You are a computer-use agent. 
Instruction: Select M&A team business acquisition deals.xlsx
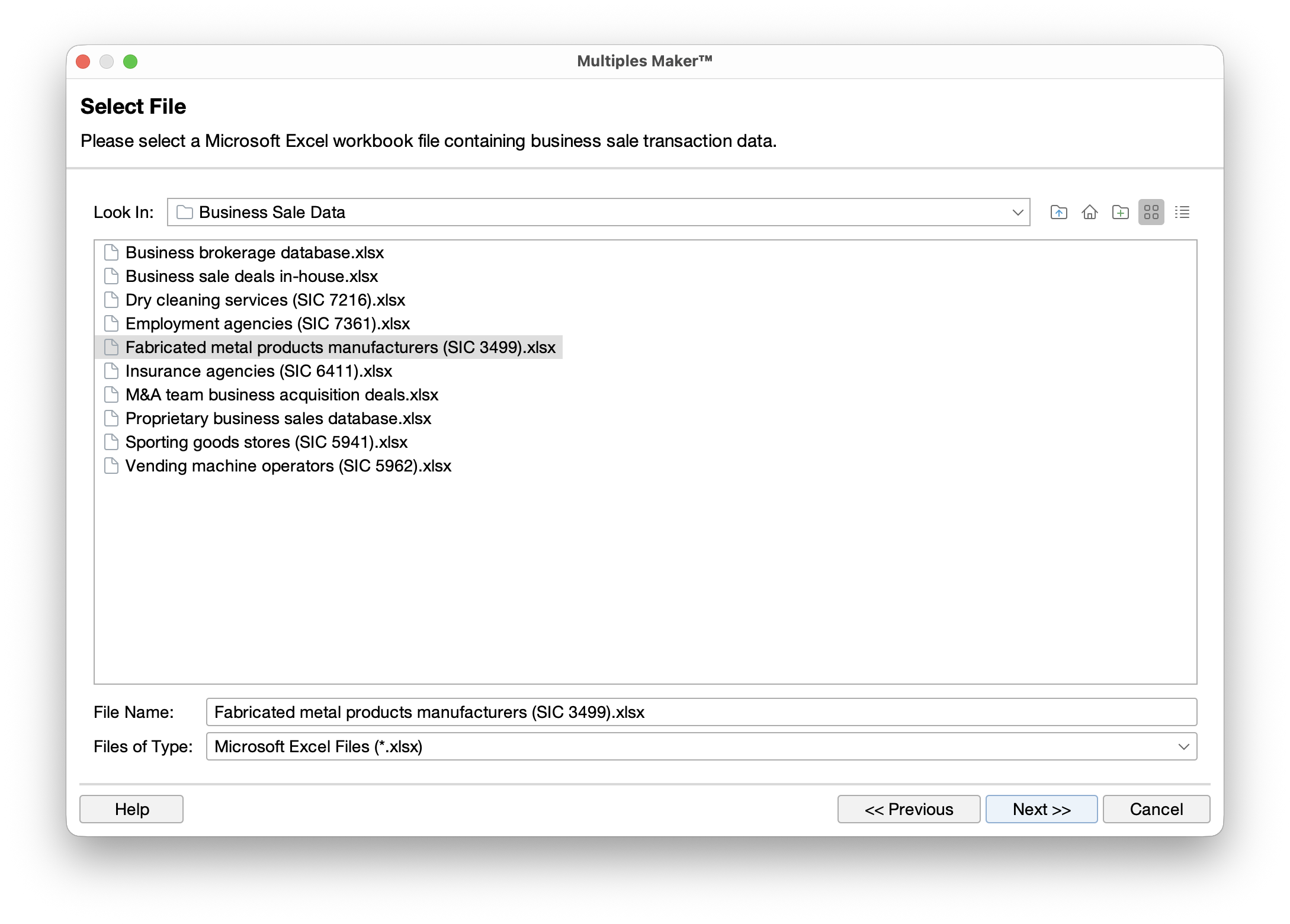tap(281, 394)
